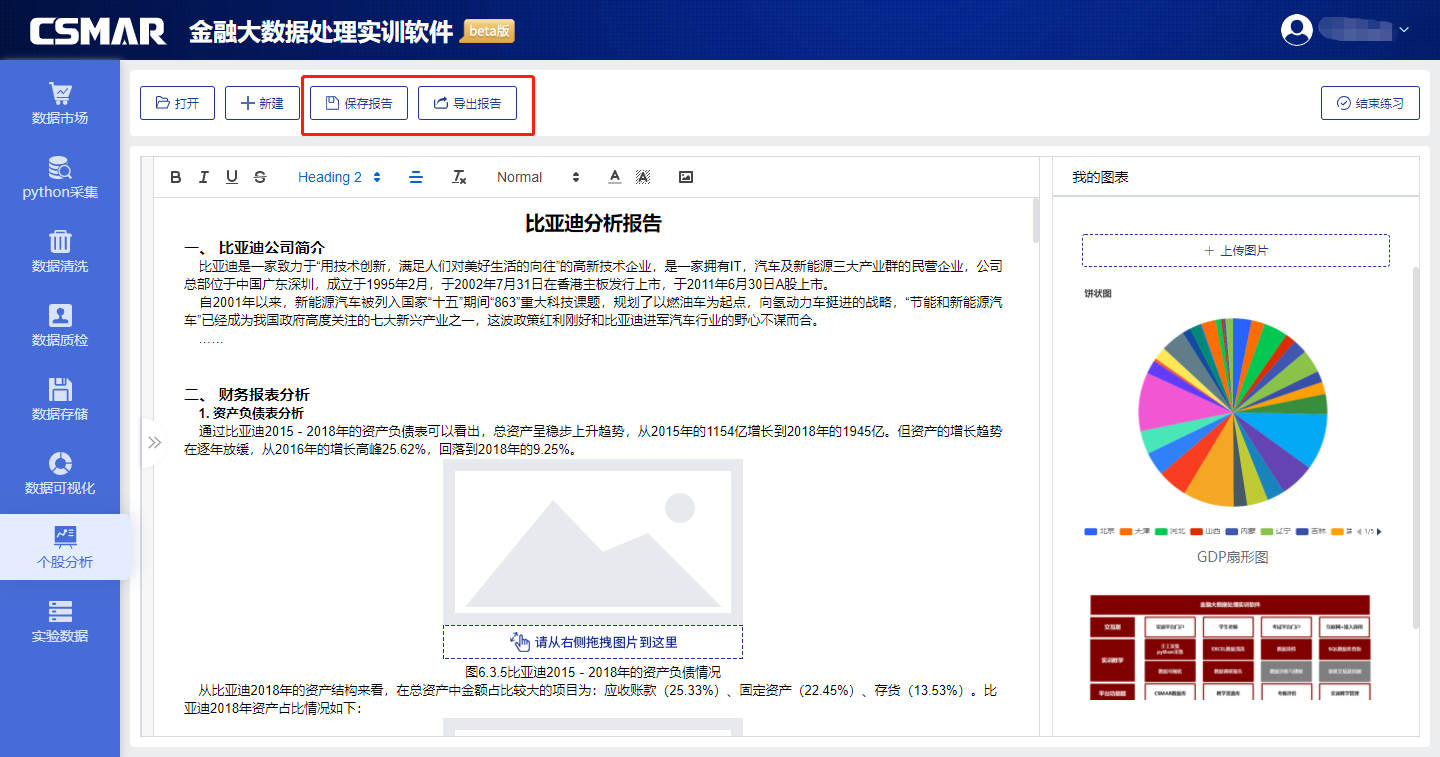Select the GDP扇形图 pie chart thumbnail
This screenshot has width=1440, height=757.
[x=1232, y=413]
